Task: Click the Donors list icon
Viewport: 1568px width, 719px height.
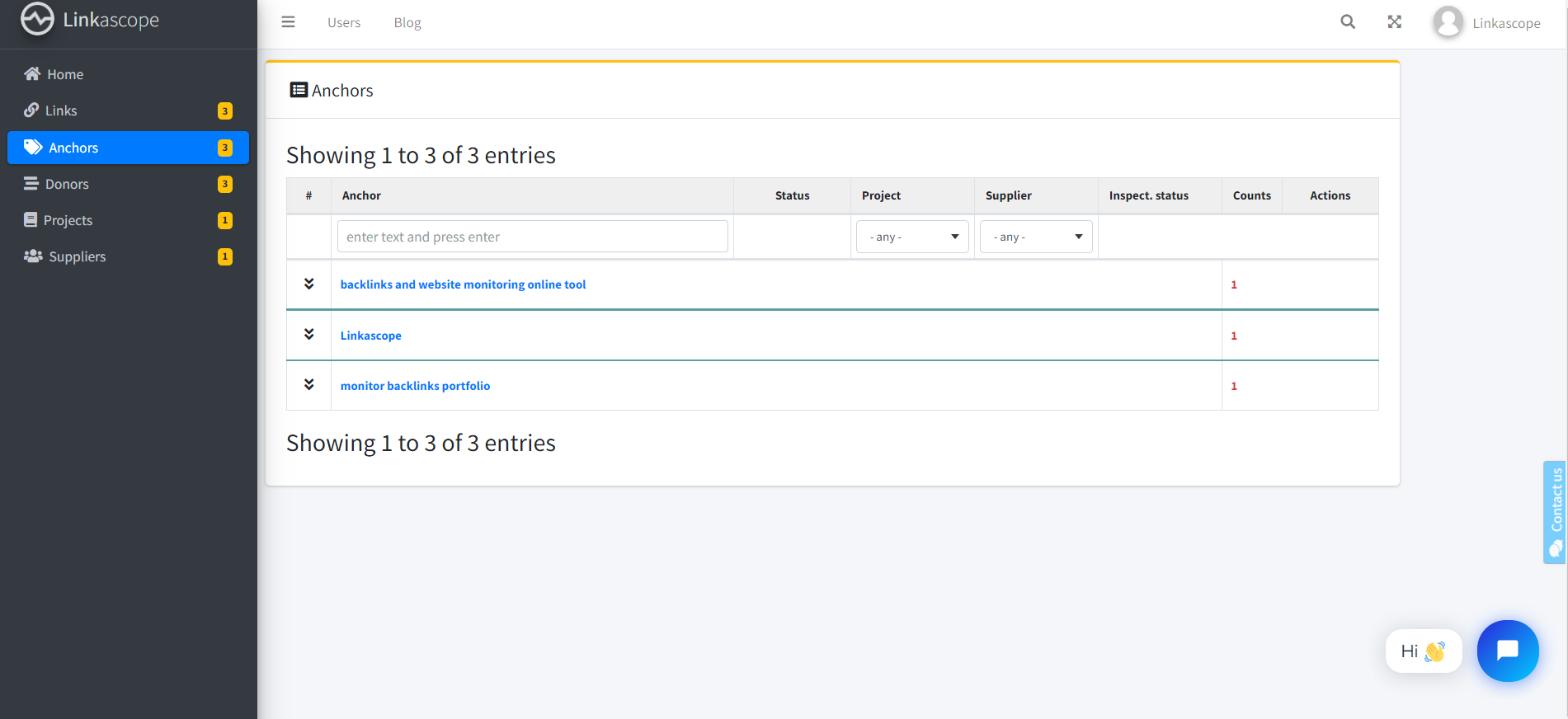Action: 31,184
